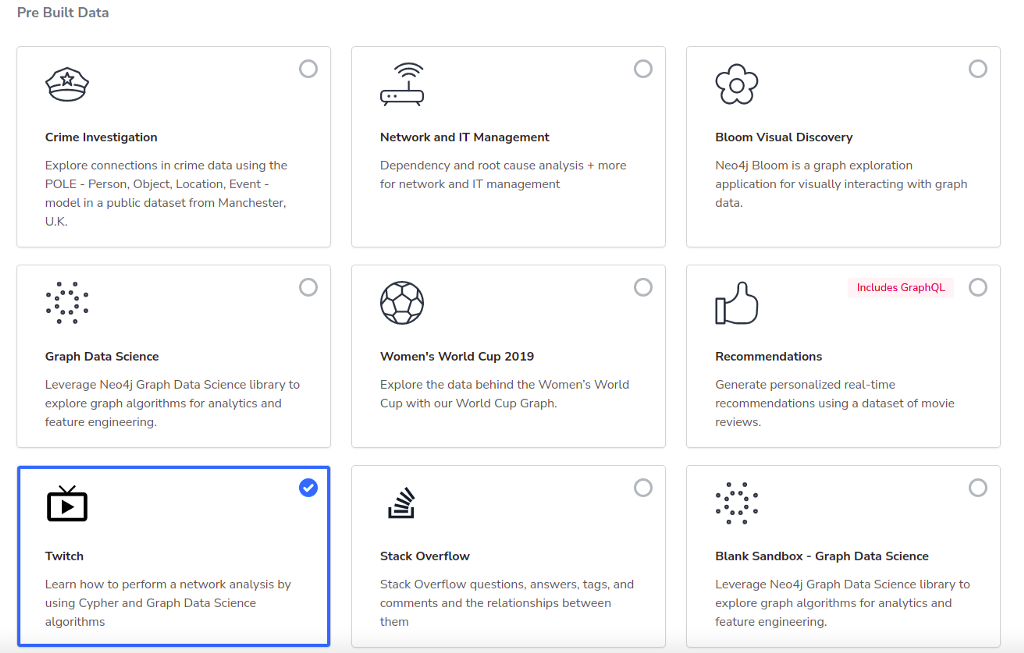The width and height of the screenshot is (1024, 653).
Task: Select the Crime Investigation radio button
Action: click(308, 69)
